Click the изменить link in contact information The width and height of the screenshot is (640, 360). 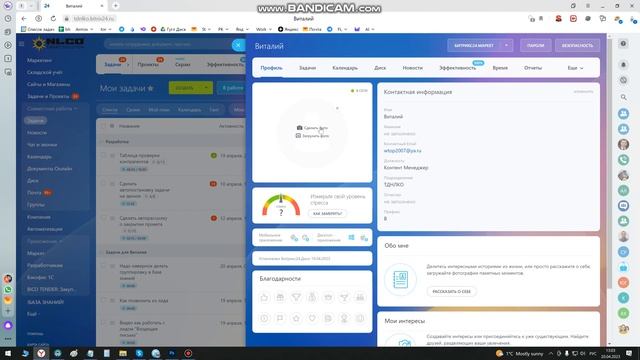583,91
